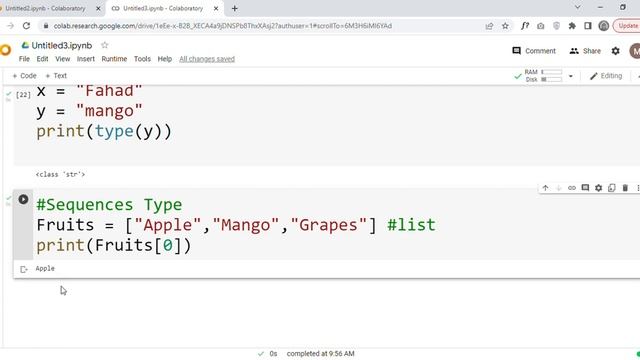640x360 pixels.
Task: Close the Untitled2.ipynb browser tab
Action: pyautogui.click(x=98, y=8)
